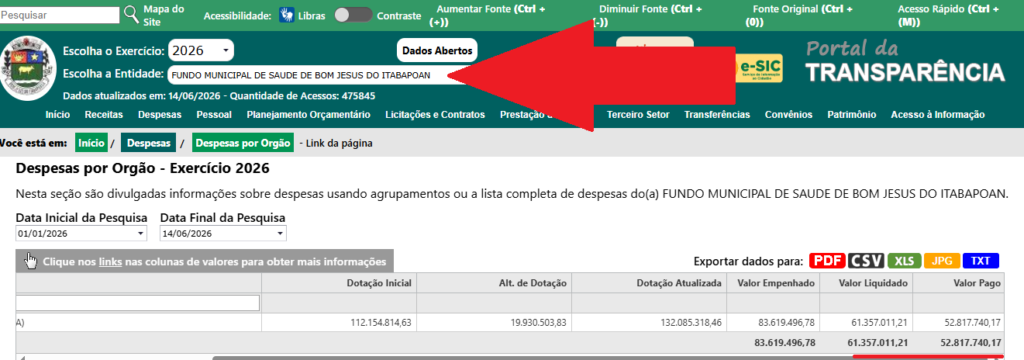Click Aumentar Fonte link
This screenshot has height=360, width=1024.
[488, 15]
